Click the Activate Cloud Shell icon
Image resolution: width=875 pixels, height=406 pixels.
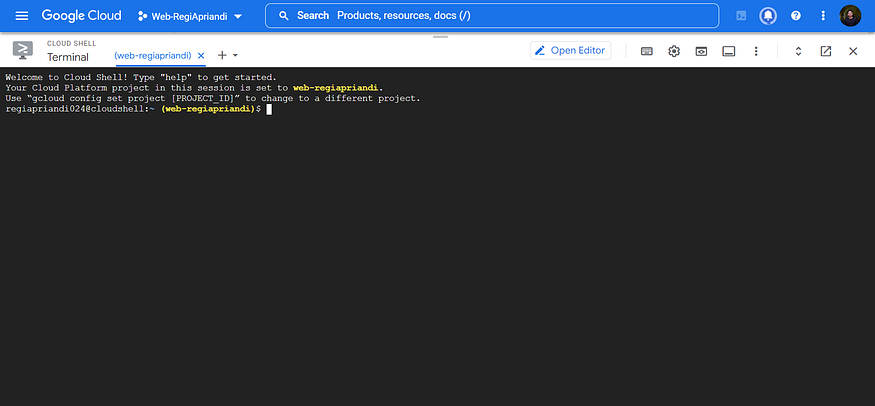pos(740,16)
